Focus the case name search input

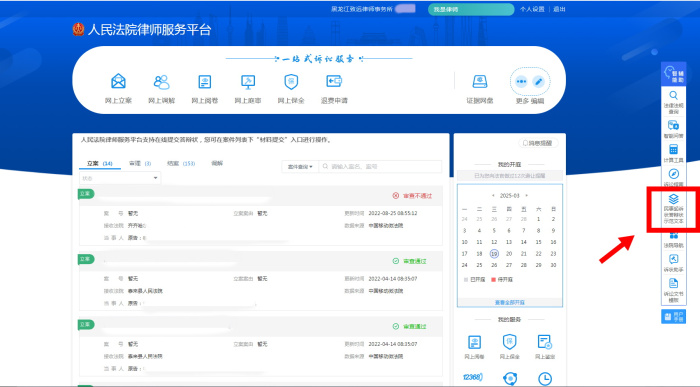(380, 166)
